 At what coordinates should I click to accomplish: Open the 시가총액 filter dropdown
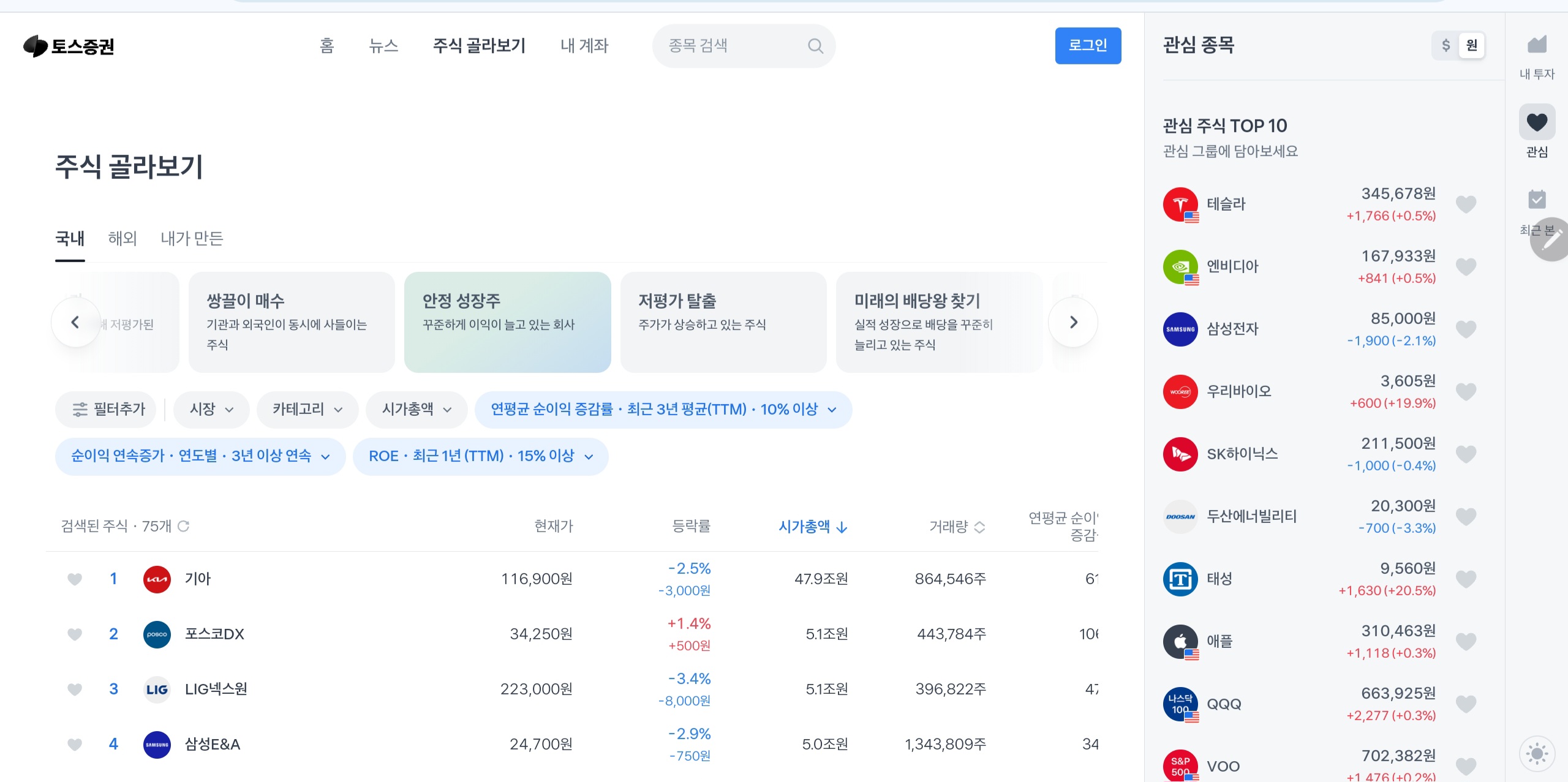point(417,409)
